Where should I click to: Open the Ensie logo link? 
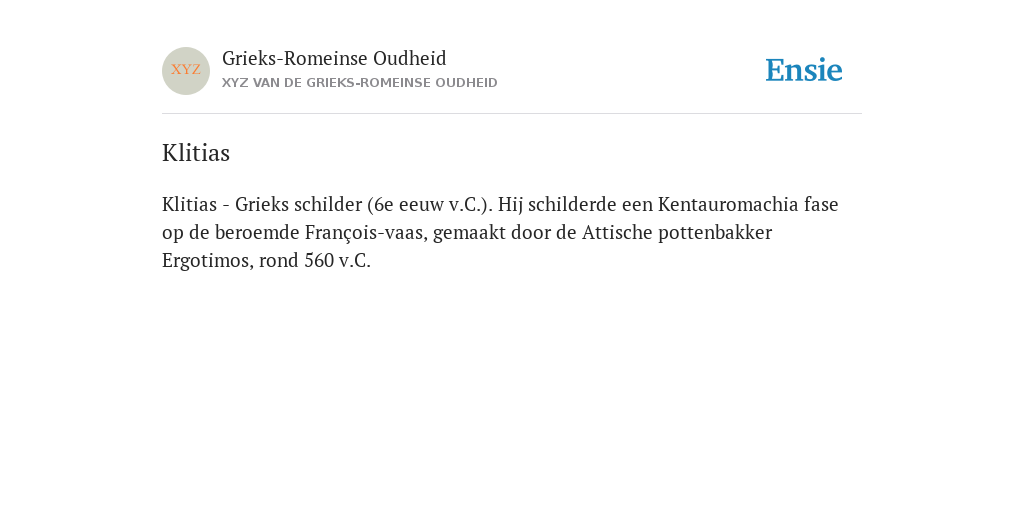pyautogui.click(x=804, y=71)
